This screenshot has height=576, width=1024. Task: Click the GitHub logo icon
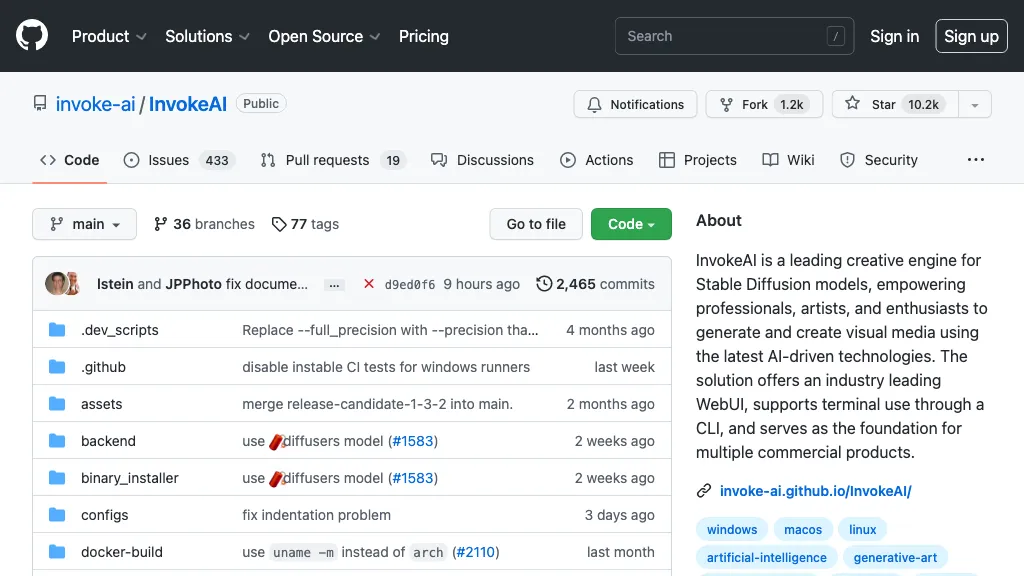[32, 36]
